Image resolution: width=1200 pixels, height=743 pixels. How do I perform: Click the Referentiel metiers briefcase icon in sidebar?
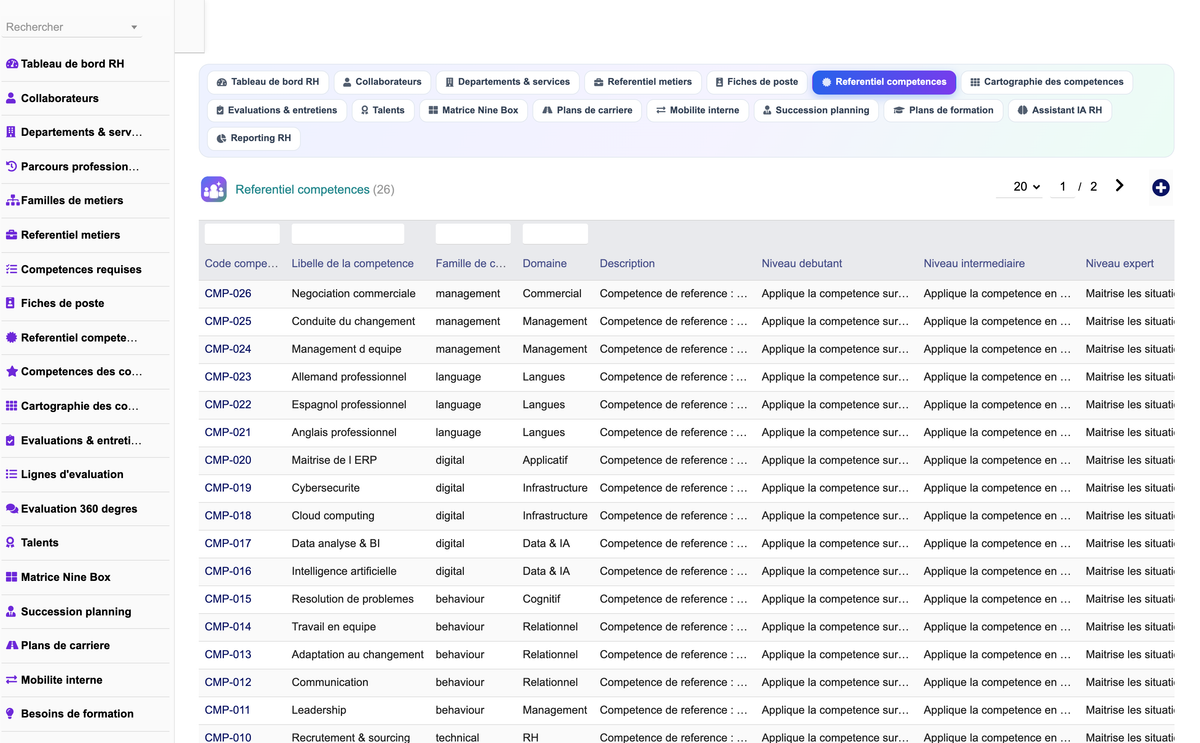tap(12, 235)
